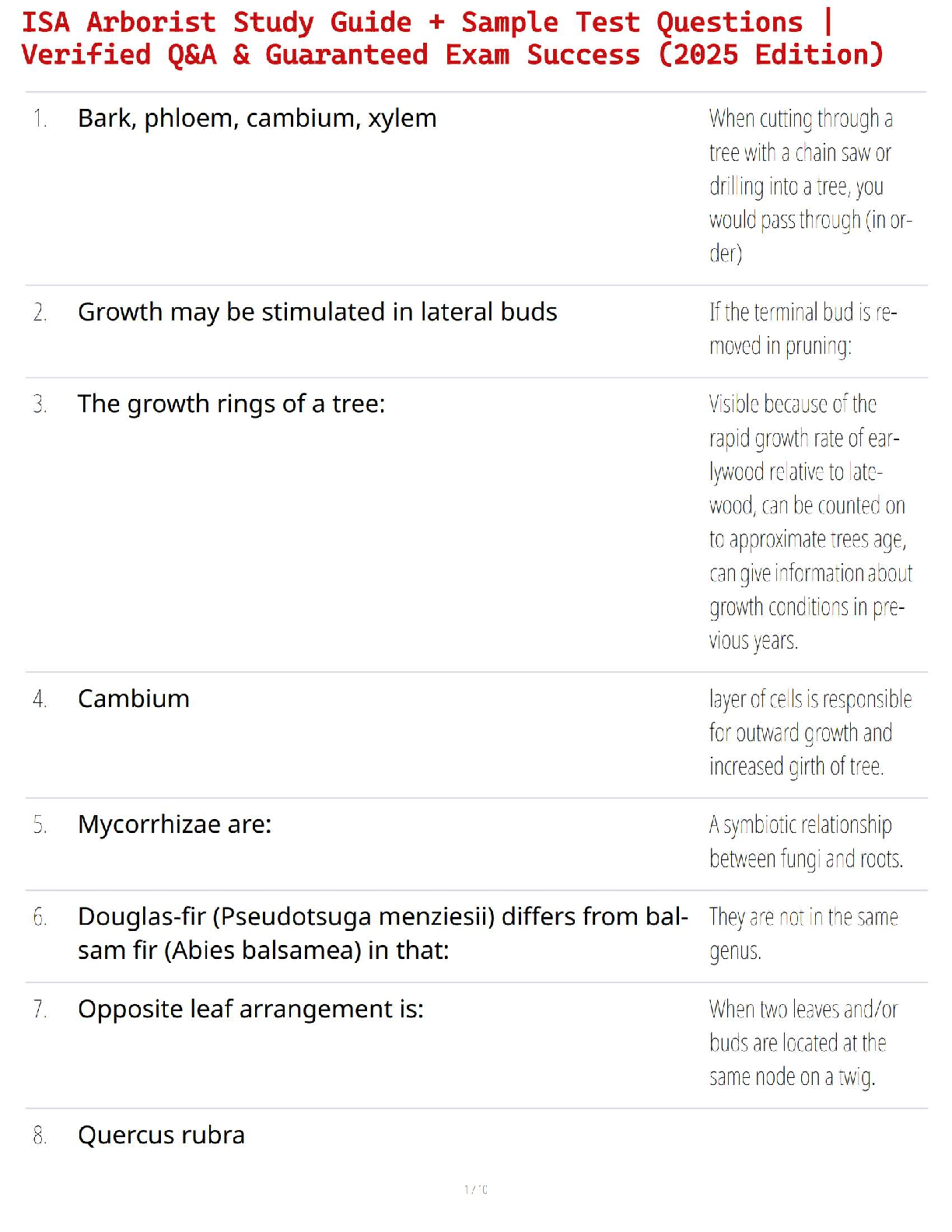
Task: Click the symbiotic relationship definition text
Action: click(806, 842)
